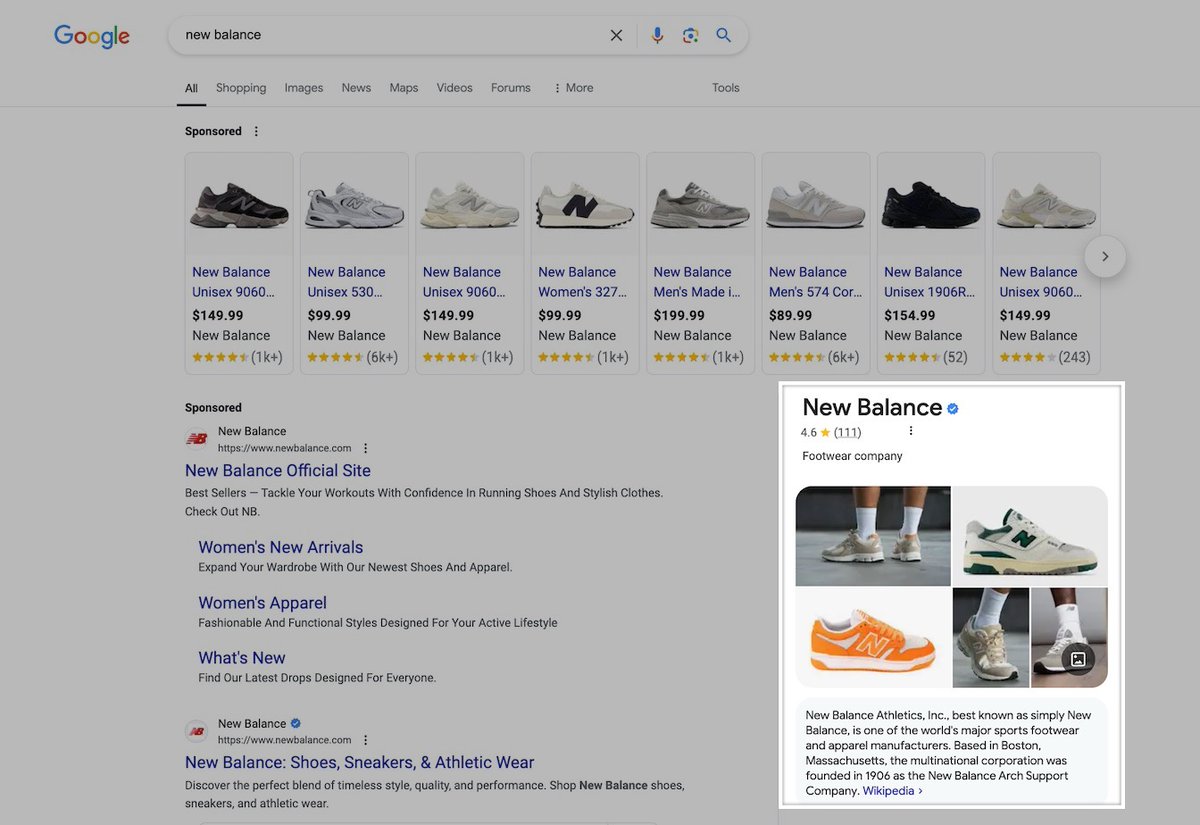This screenshot has height=825, width=1200.
Task: Open the three-dot menu under the ad URL
Action: [x=365, y=447]
